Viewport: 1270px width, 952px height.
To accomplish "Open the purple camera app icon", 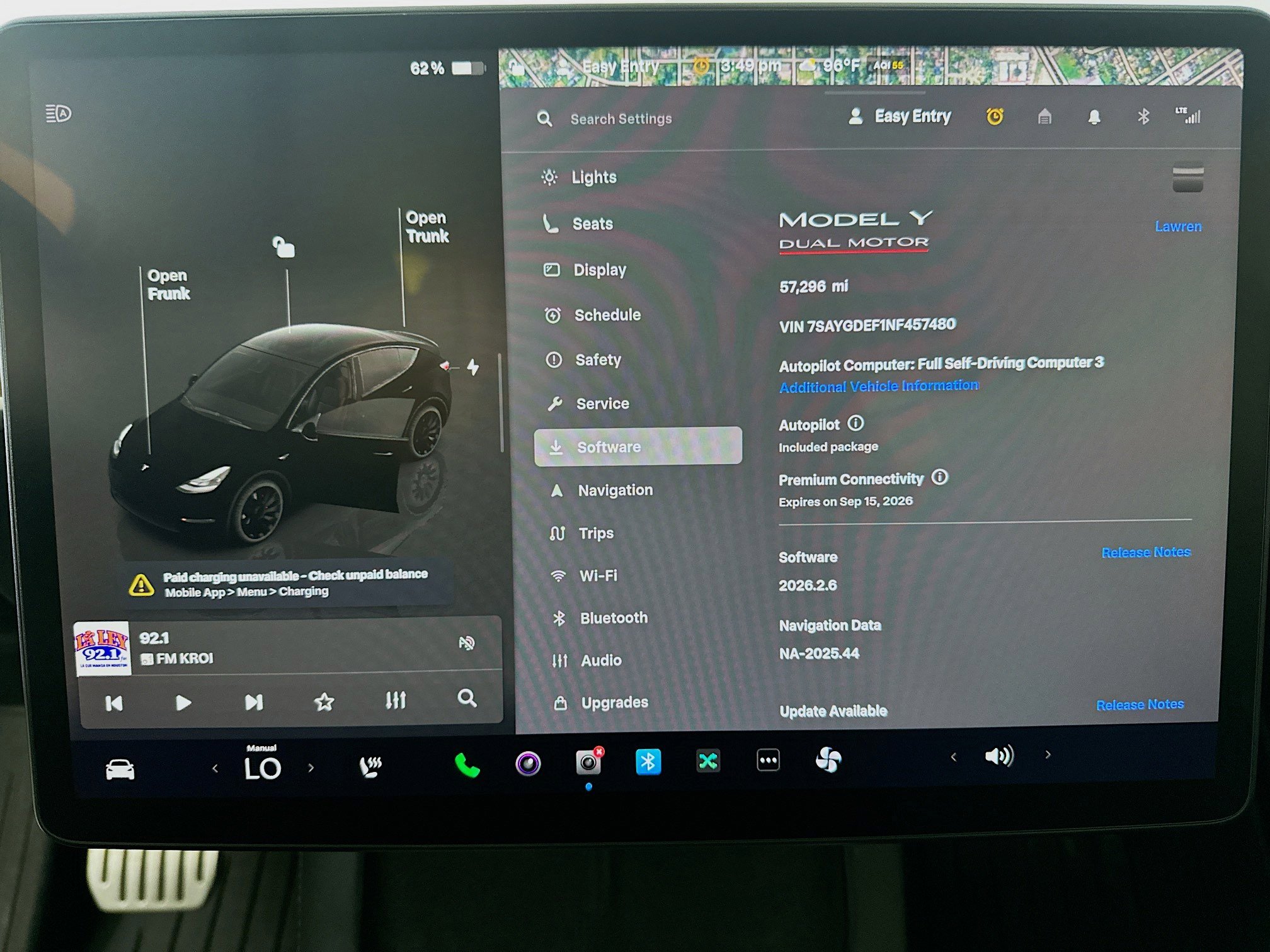I will (x=528, y=763).
